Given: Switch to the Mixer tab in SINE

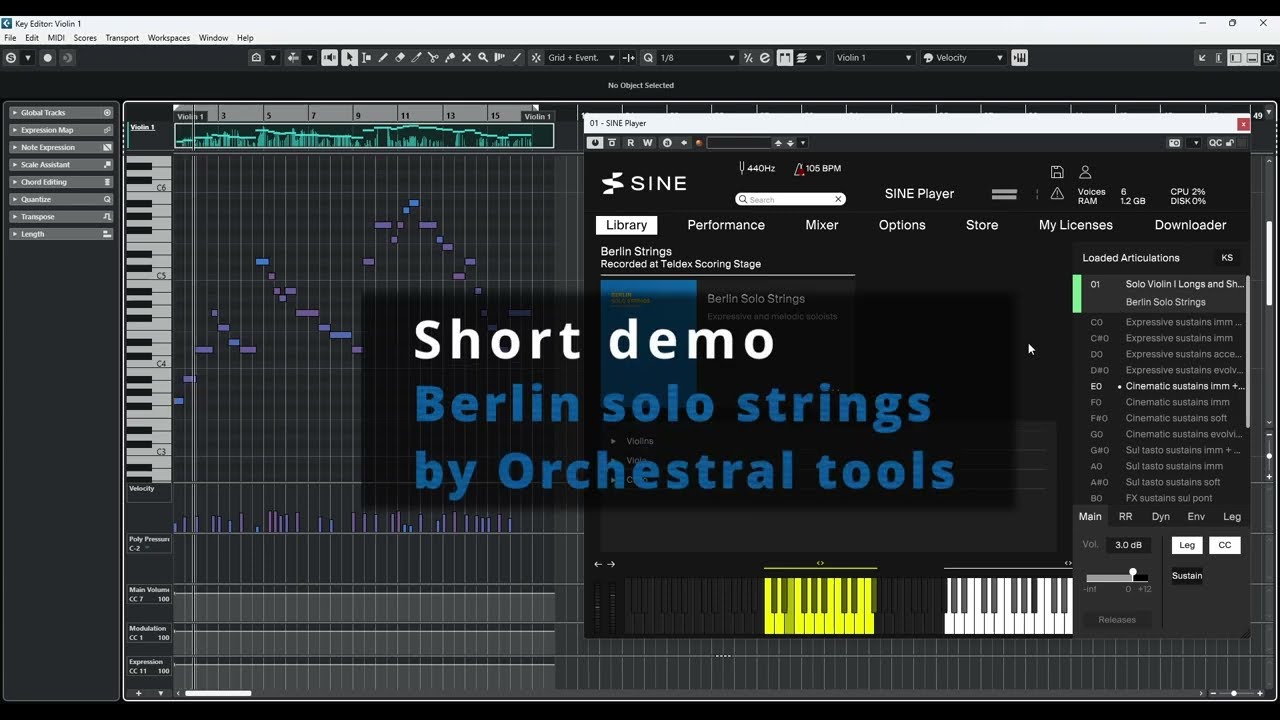Looking at the screenshot, I should [822, 225].
